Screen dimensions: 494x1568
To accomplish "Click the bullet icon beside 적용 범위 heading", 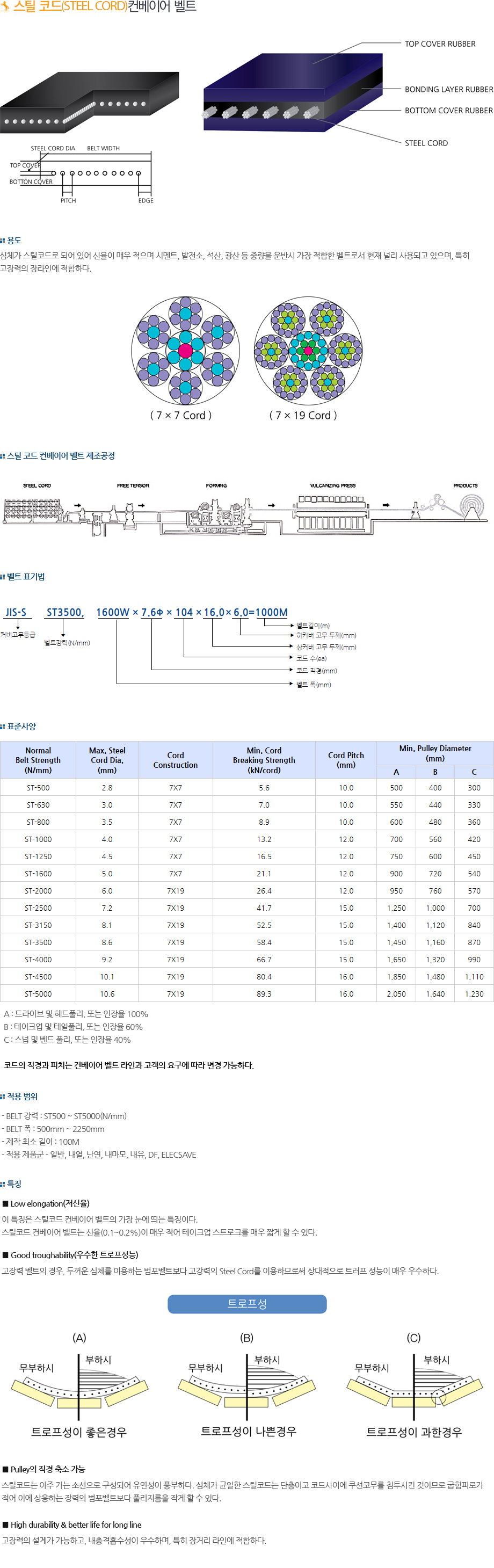I will coord(3,1097).
